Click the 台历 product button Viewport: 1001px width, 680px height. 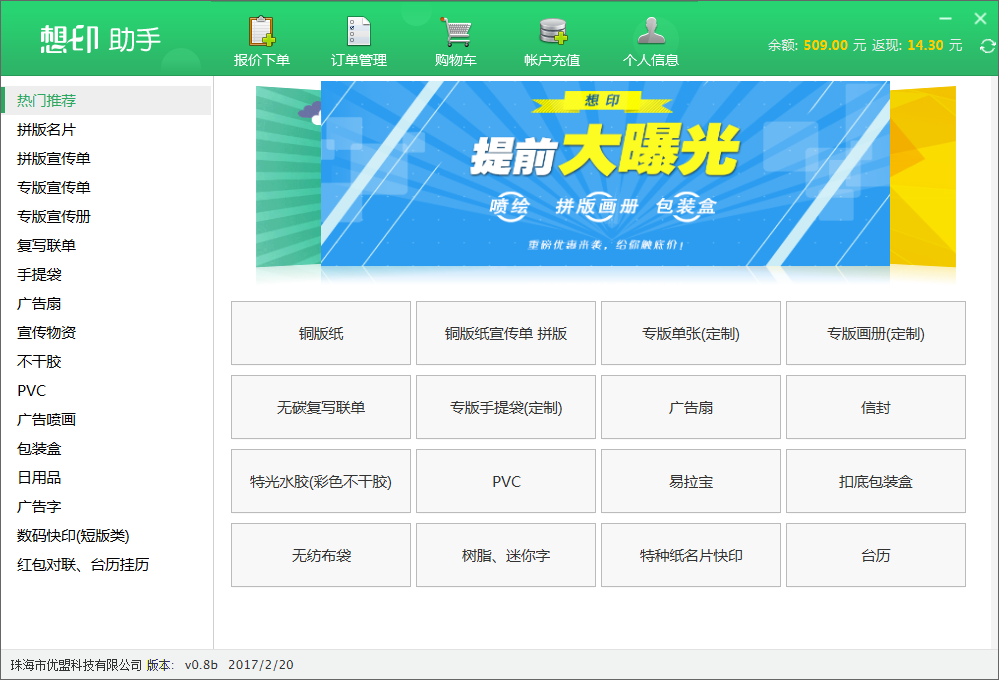876,555
